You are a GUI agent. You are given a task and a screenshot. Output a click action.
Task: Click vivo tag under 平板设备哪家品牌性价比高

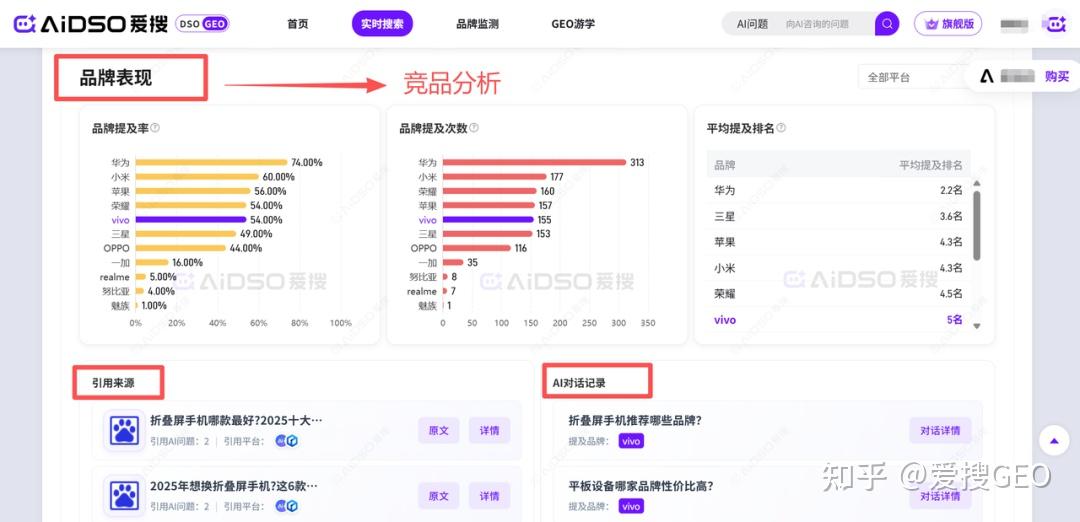point(631,507)
